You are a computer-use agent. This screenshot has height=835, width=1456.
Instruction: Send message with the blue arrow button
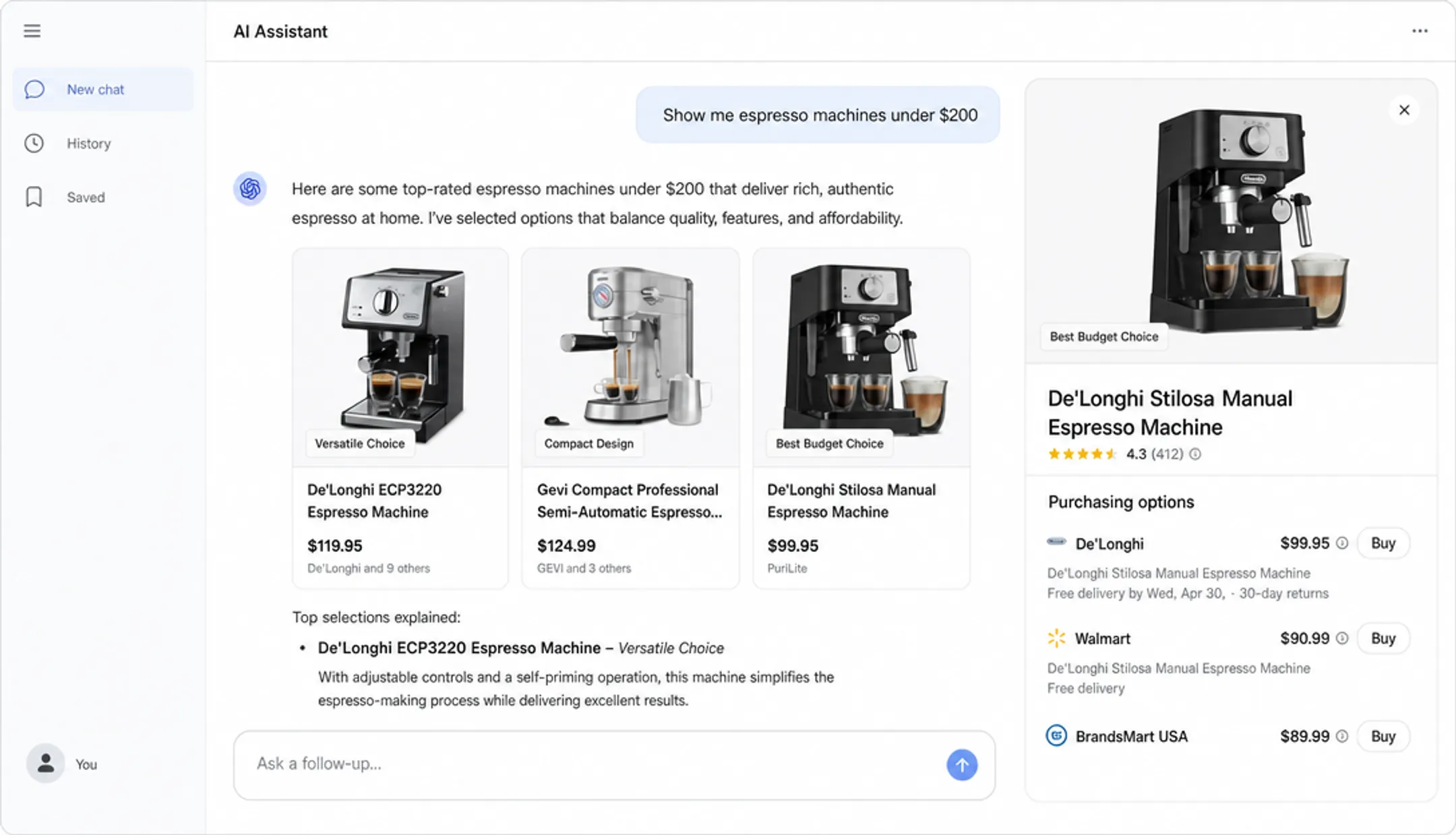pyautogui.click(x=962, y=765)
